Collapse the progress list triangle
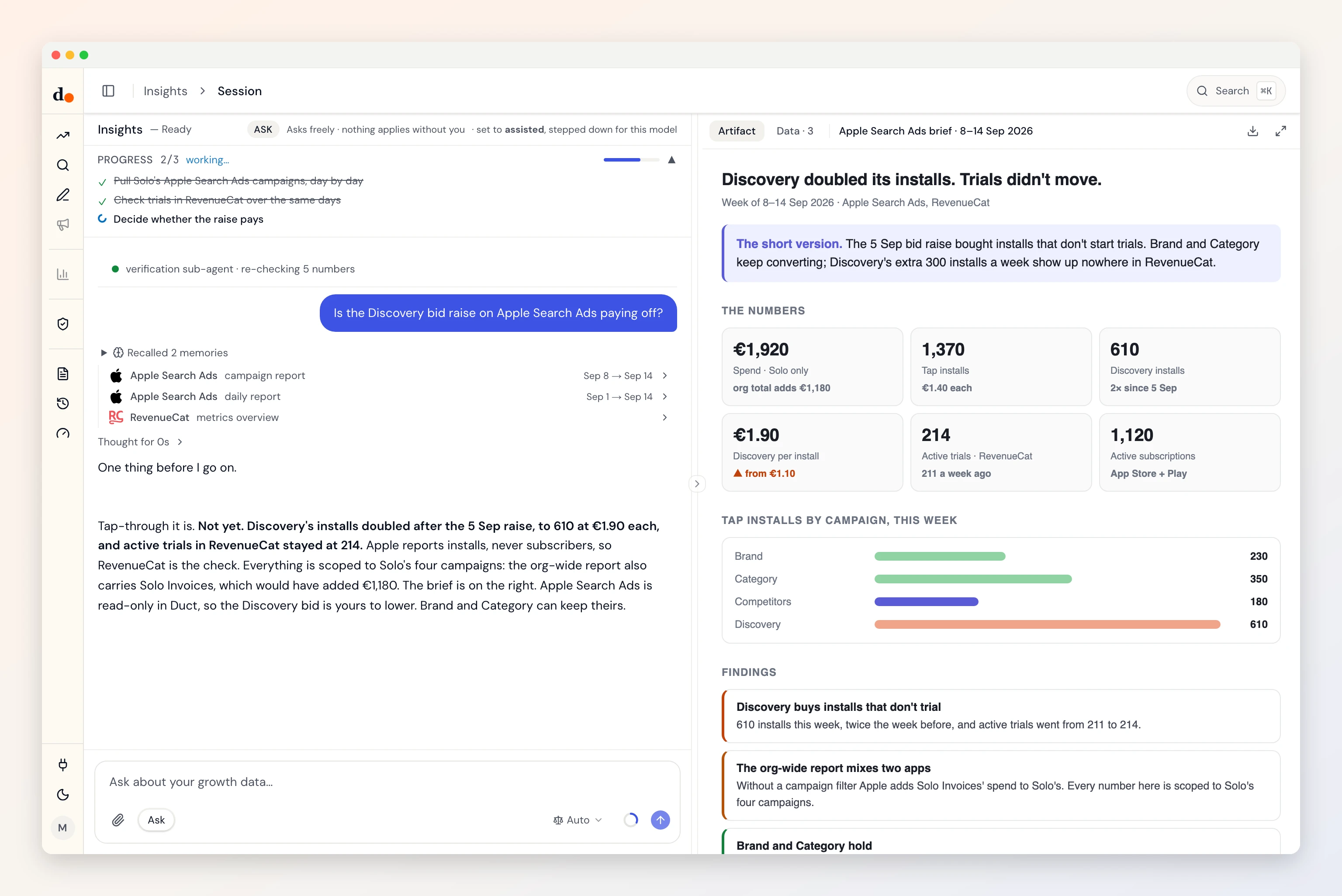The image size is (1342, 896). coord(672,160)
